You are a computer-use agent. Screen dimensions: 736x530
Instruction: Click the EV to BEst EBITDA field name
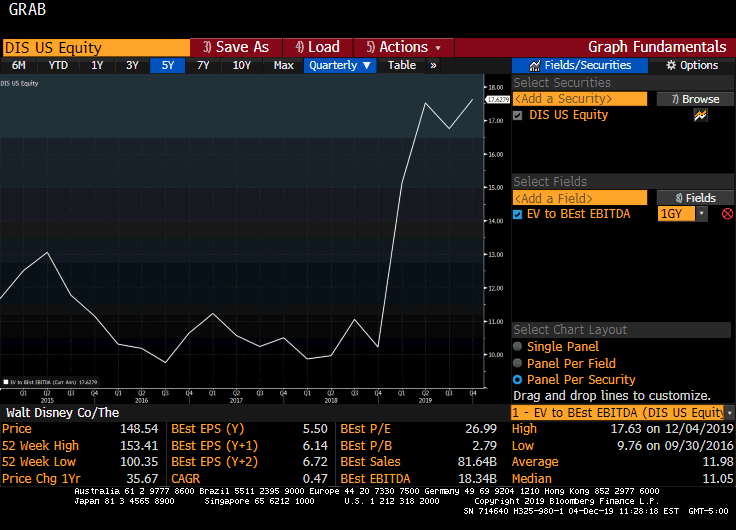click(578, 214)
